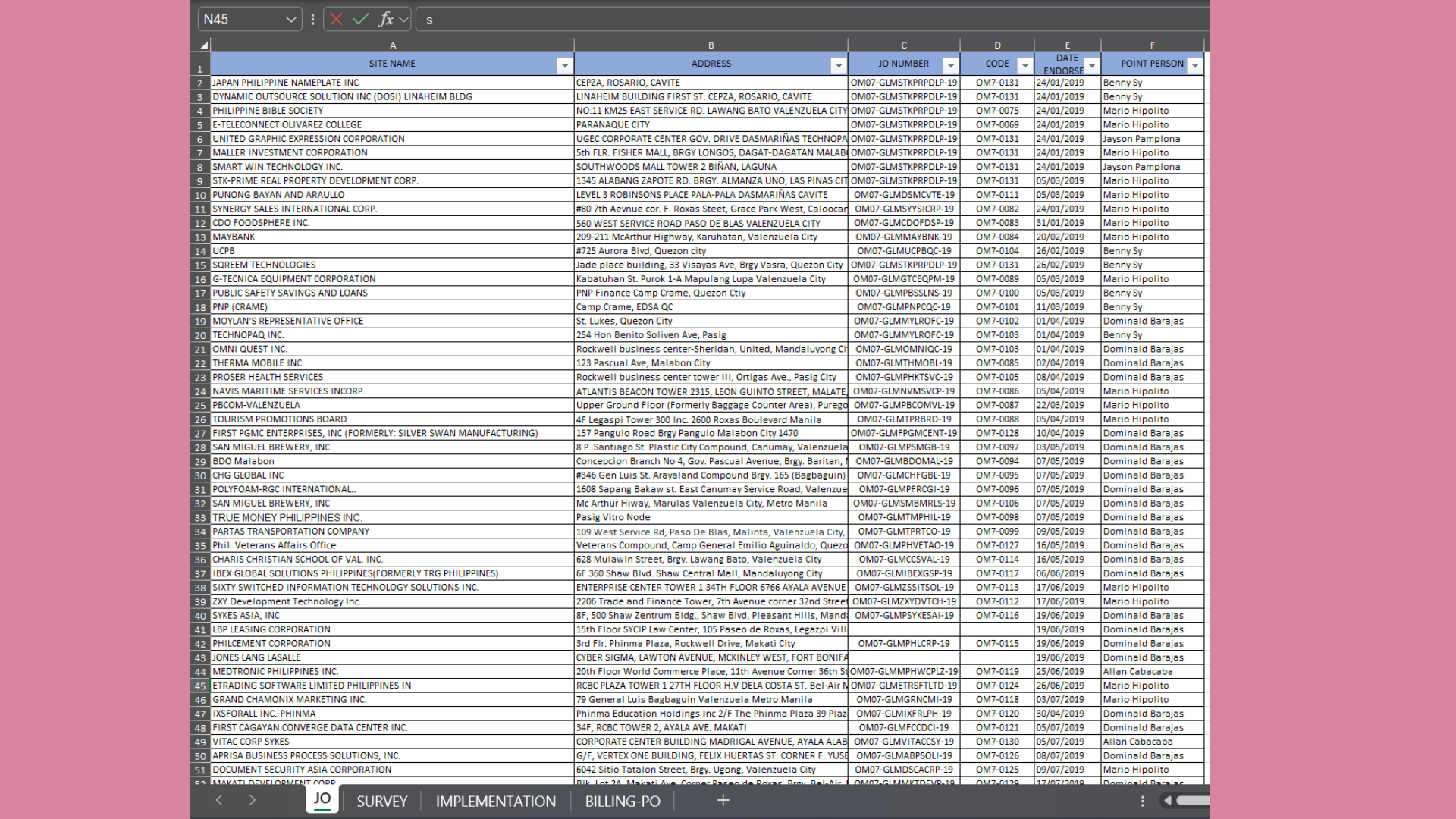Switch to the IMPLEMENTATION sheet tab
The height and width of the screenshot is (819, 1456).
tap(495, 802)
